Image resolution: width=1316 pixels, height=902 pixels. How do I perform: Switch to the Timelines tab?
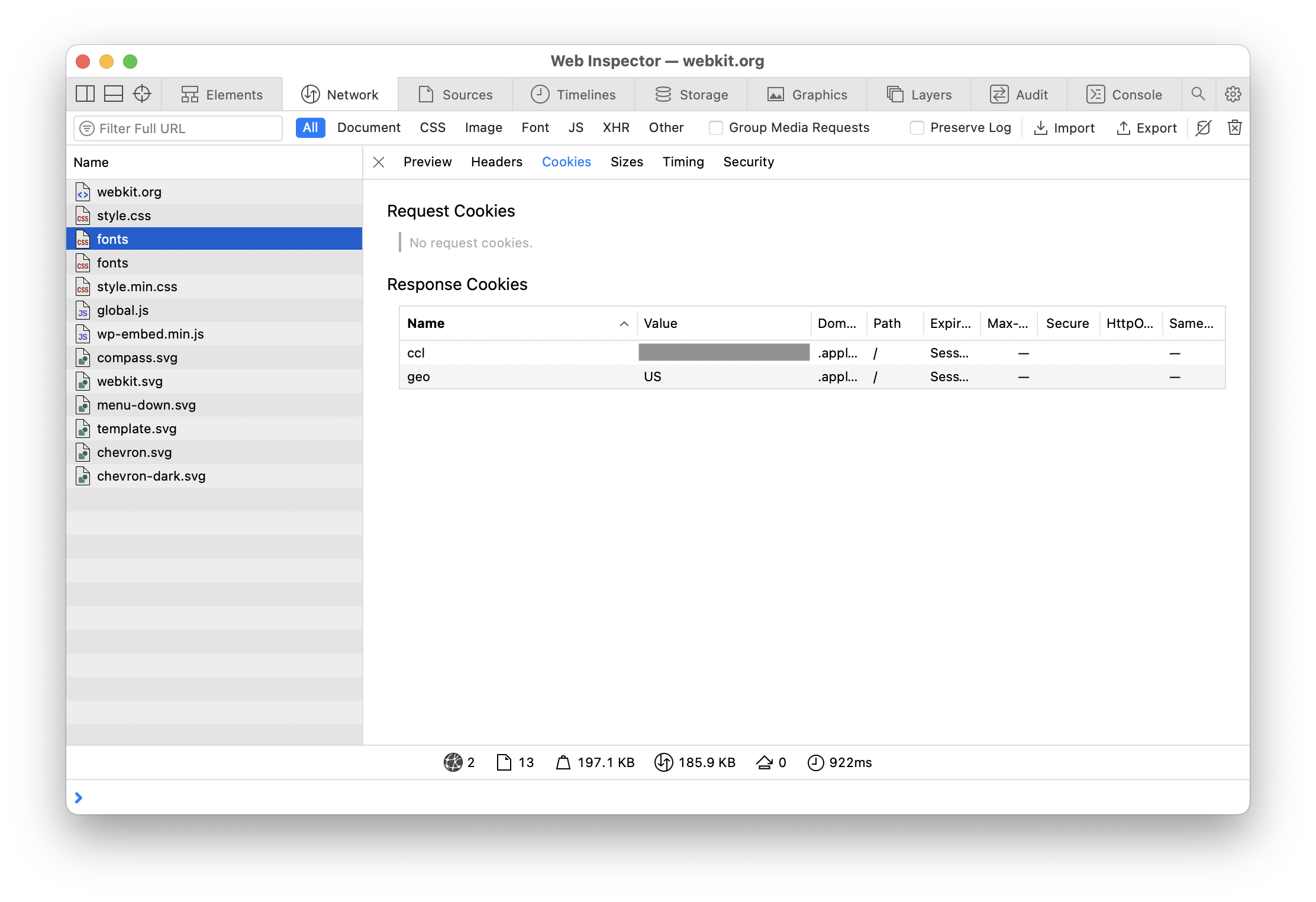(573, 95)
